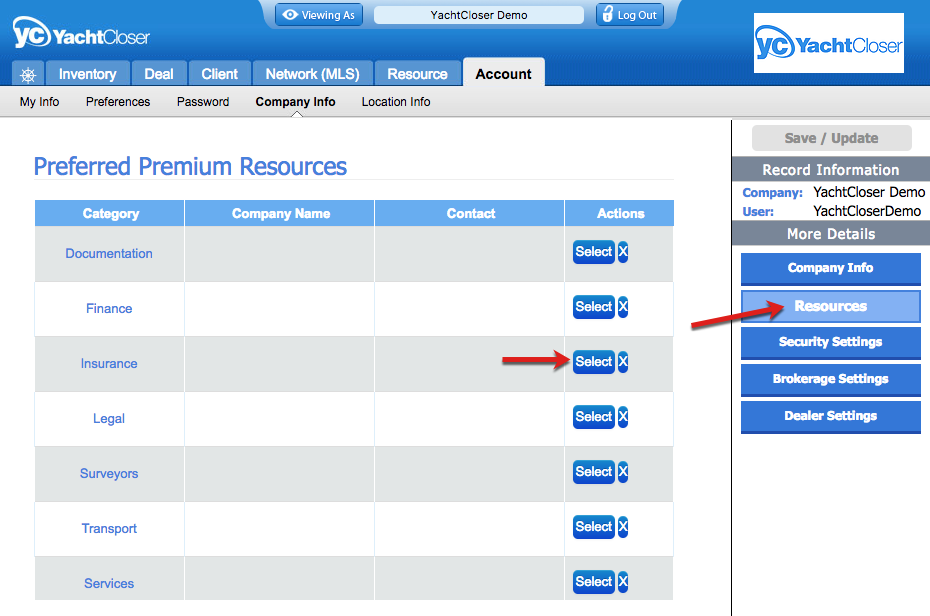This screenshot has width=930, height=616.
Task: Select a Documentation resource
Action: 594,252
